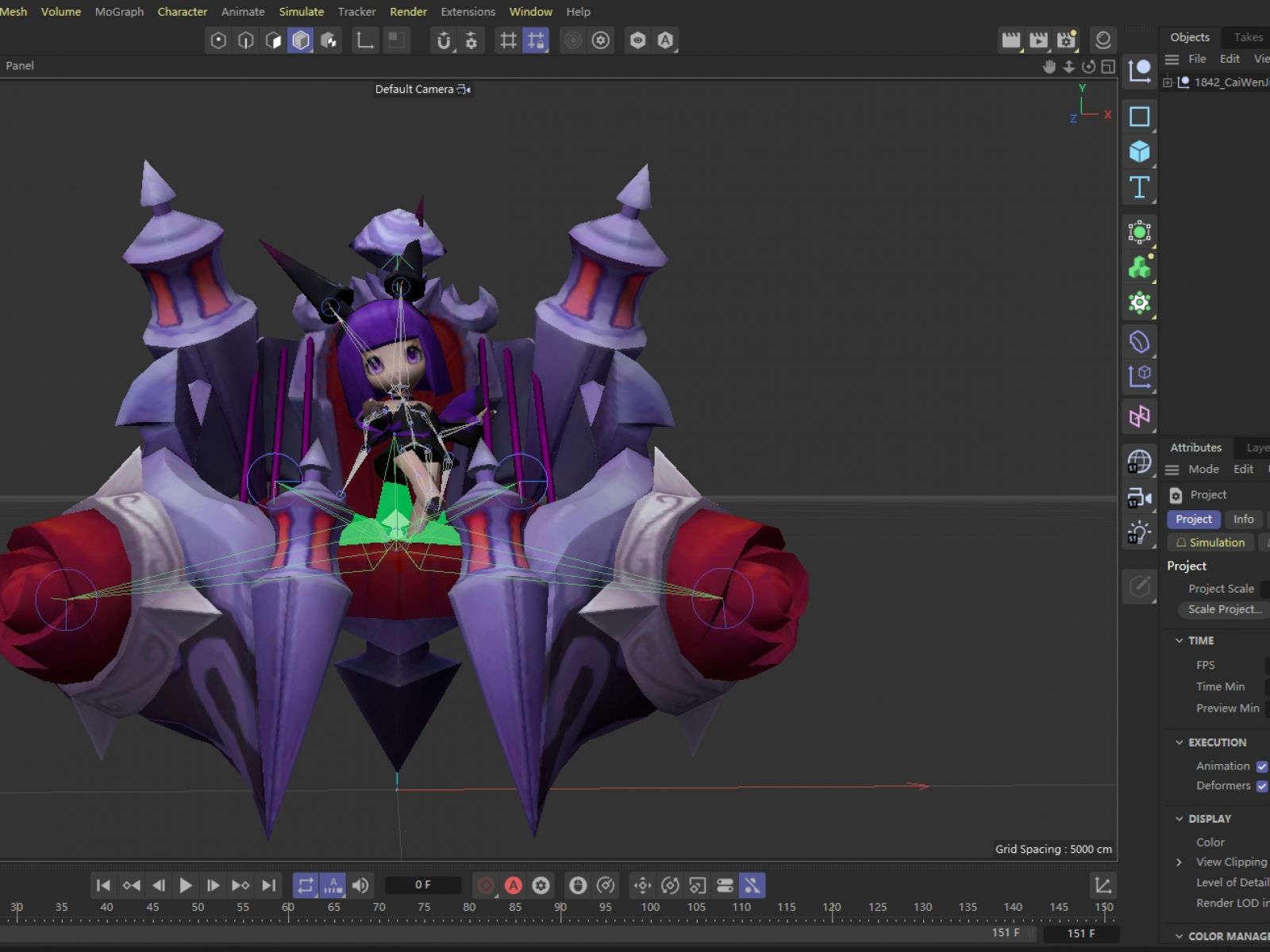Select the Edges mode icon
Viewport: 1270px width, 952px height.
click(246, 40)
